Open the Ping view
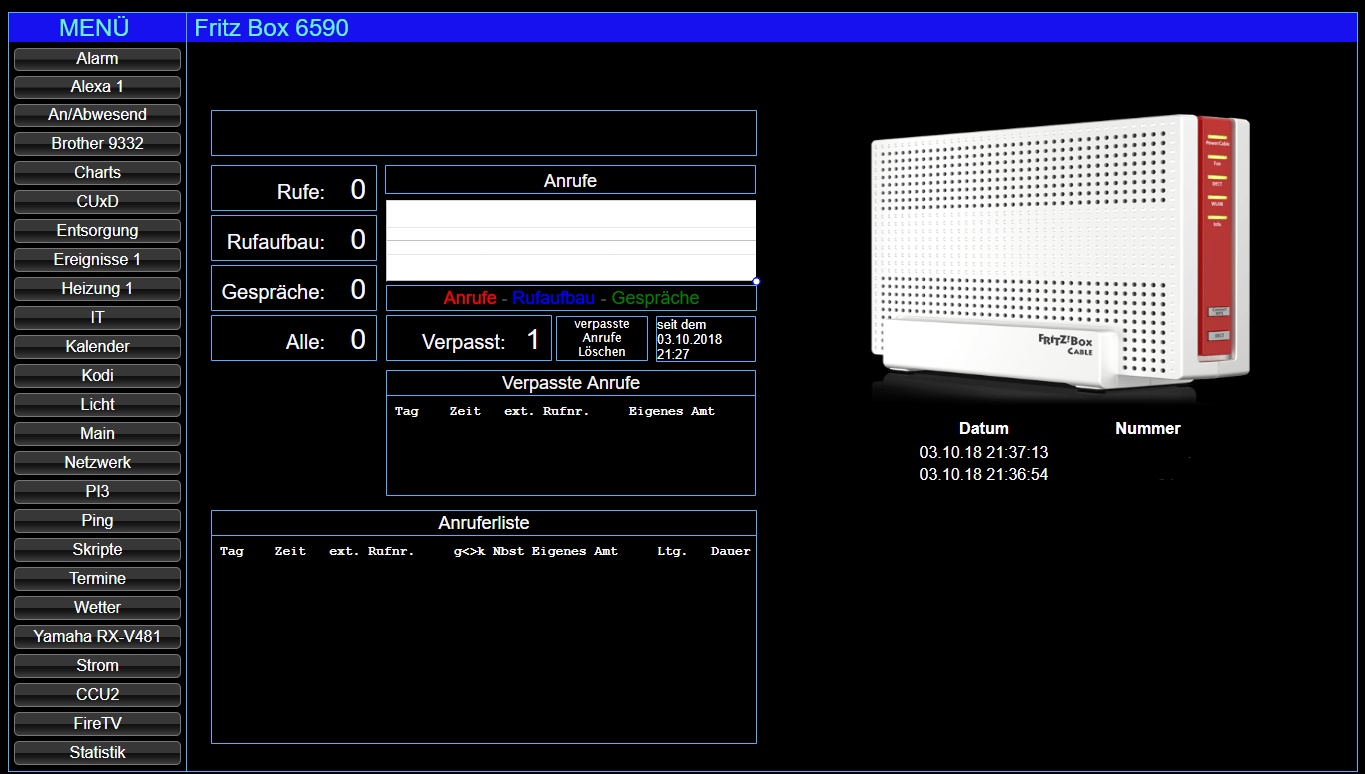 (97, 521)
